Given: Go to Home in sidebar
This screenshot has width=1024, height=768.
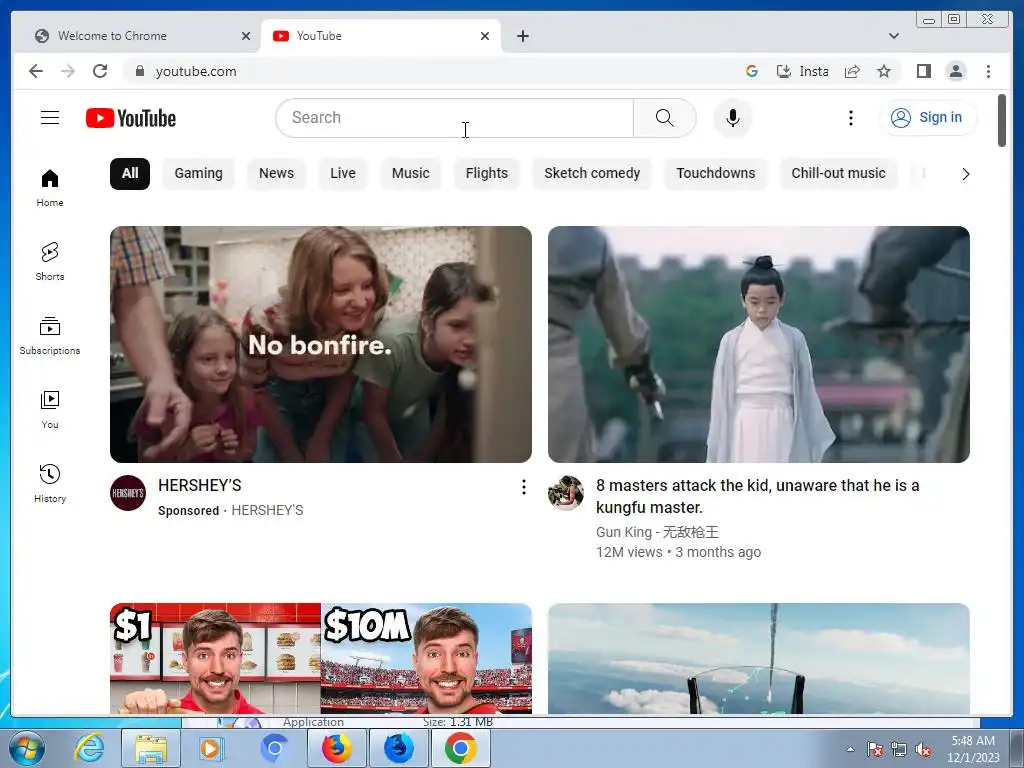Looking at the screenshot, I should coord(50,188).
